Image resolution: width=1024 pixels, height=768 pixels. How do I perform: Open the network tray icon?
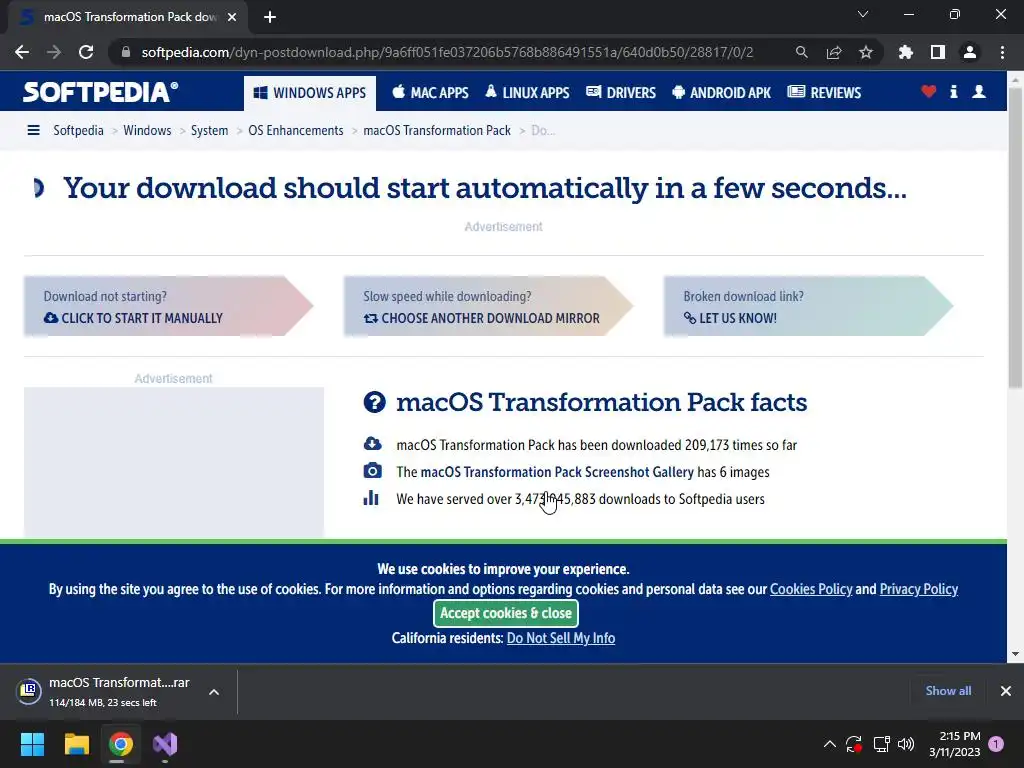pyautogui.click(x=881, y=744)
